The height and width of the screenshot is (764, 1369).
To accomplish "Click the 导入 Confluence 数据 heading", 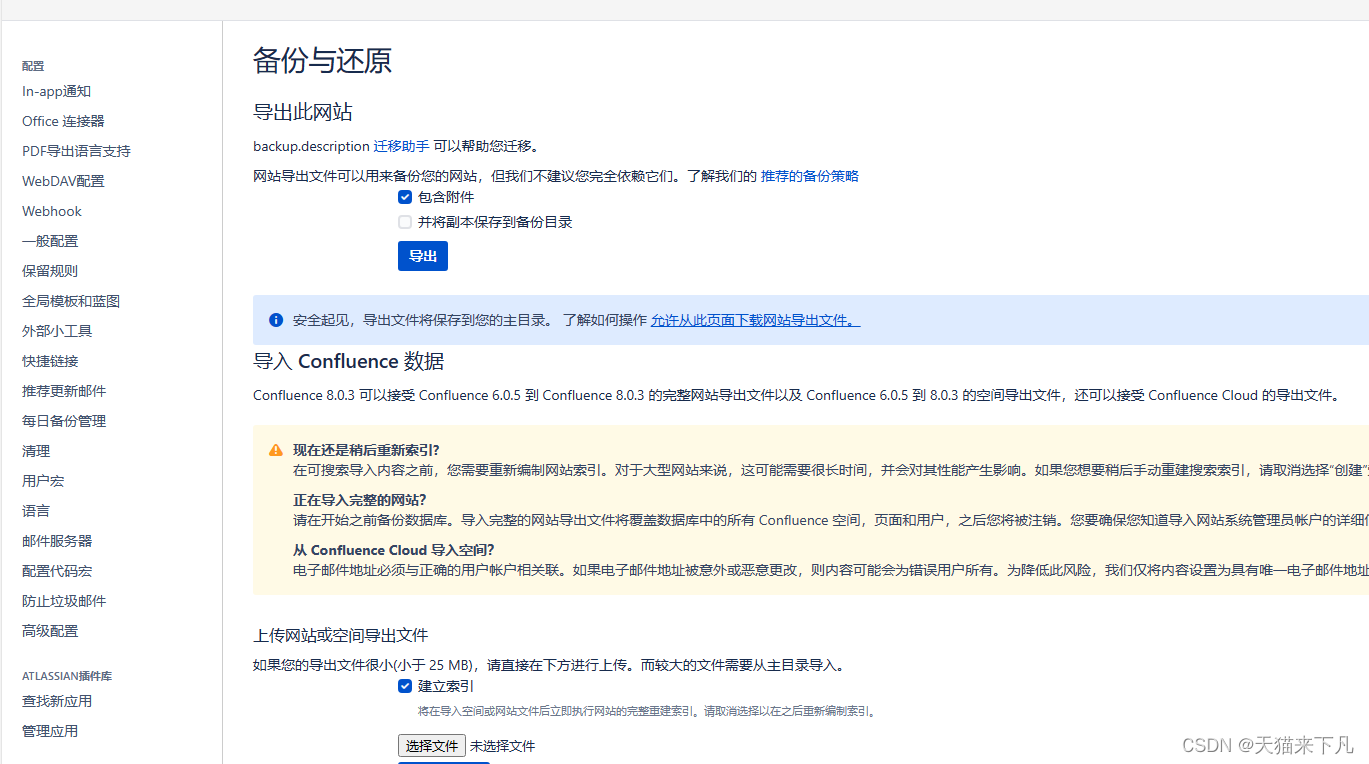I will (x=349, y=361).
